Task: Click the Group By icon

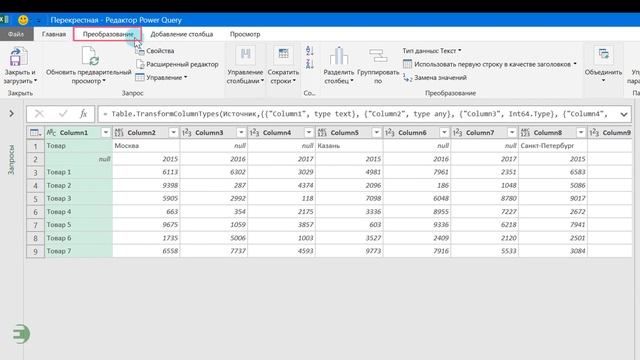Action: [x=378, y=56]
